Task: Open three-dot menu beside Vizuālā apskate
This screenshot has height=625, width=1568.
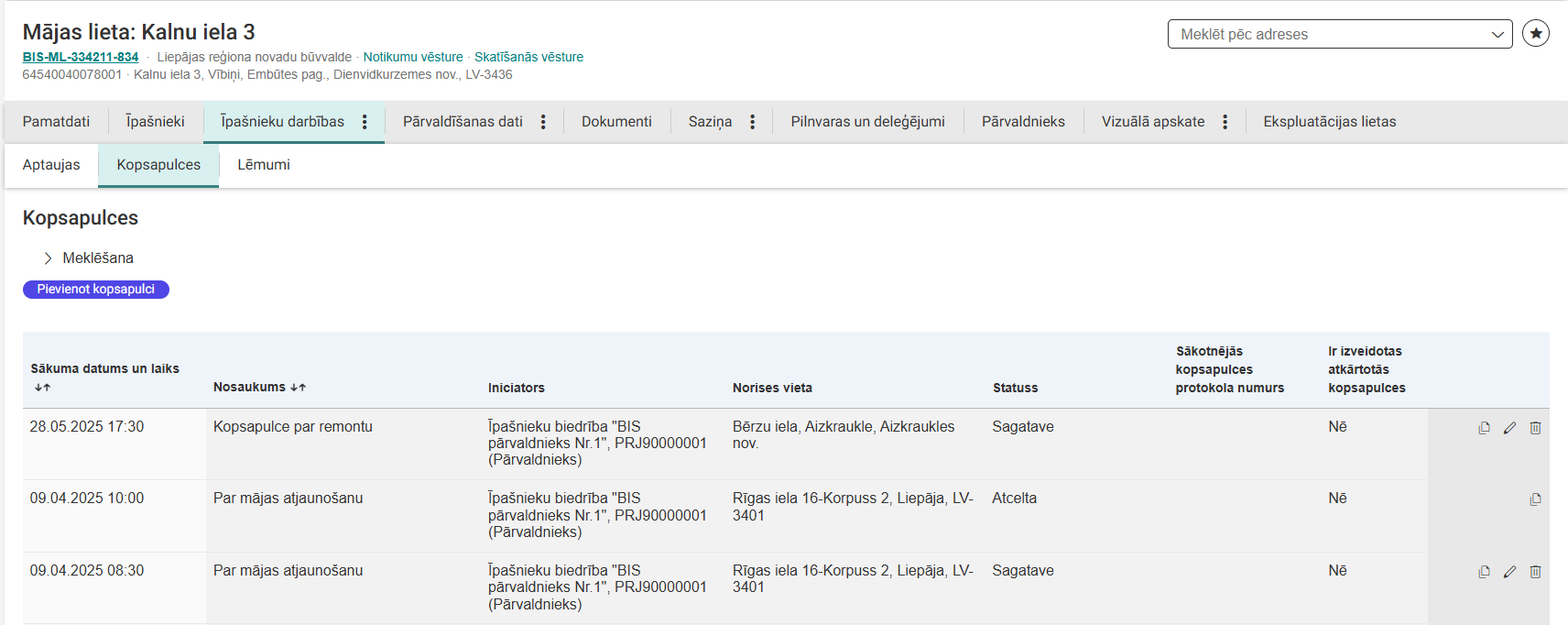Action: click(1225, 122)
